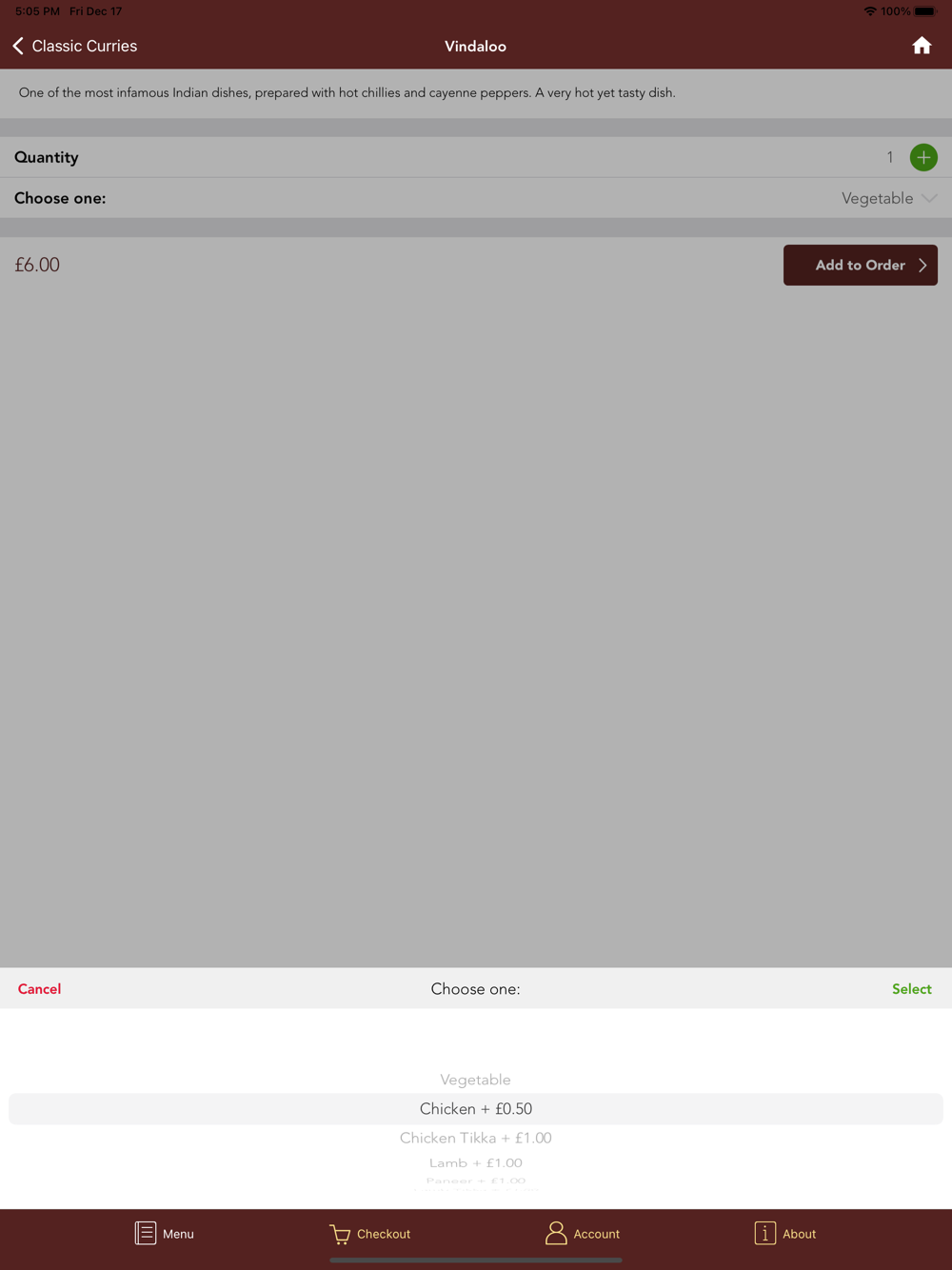Tap the Wi-Fi status icon
This screenshot has height=1270, width=952.
pos(870,11)
